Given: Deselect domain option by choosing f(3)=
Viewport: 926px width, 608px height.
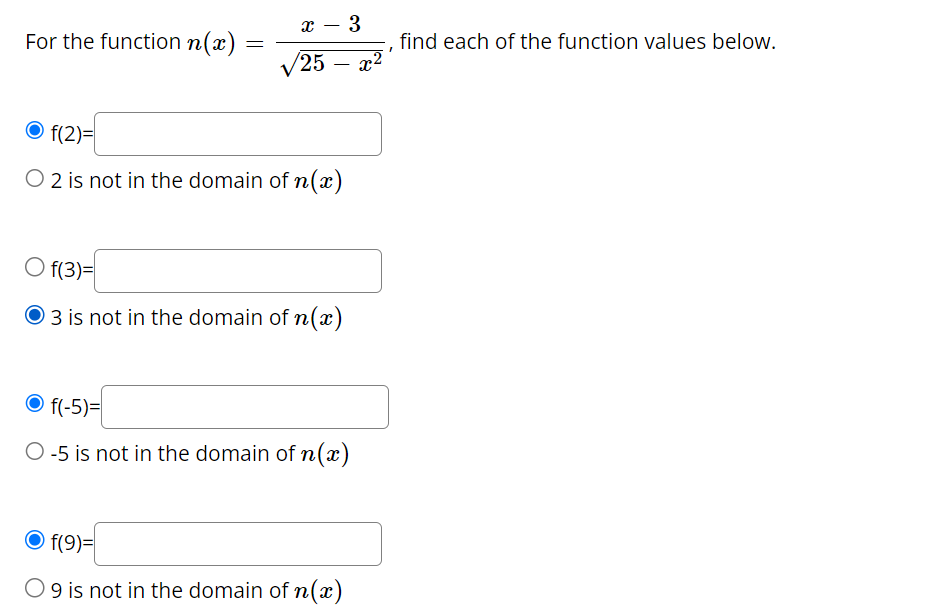Looking at the screenshot, I should [34, 265].
